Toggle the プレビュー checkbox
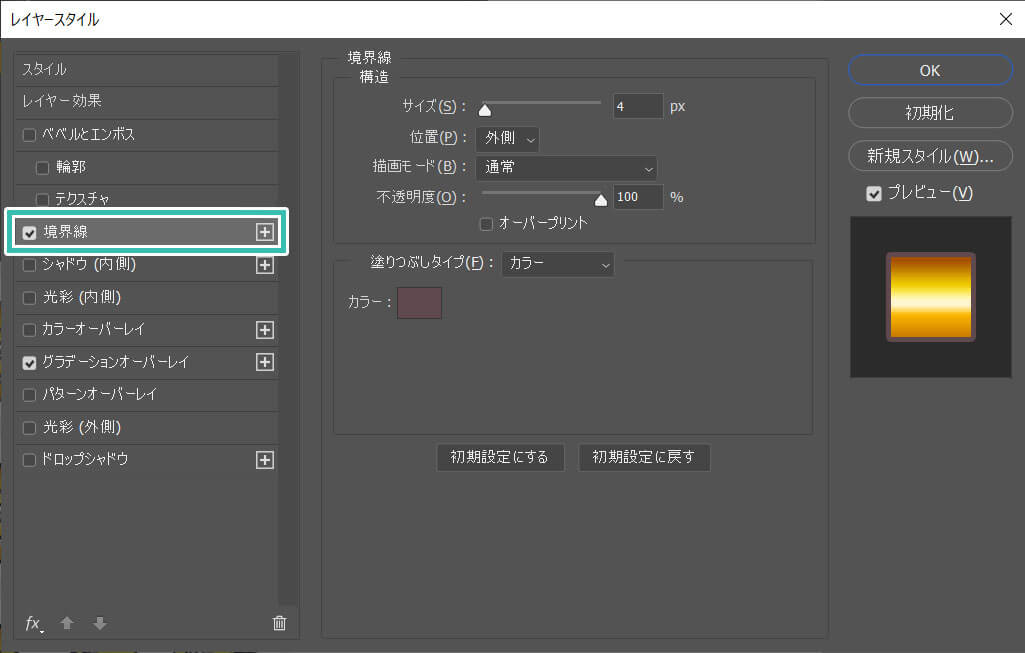This screenshot has width=1025, height=653. (x=874, y=194)
